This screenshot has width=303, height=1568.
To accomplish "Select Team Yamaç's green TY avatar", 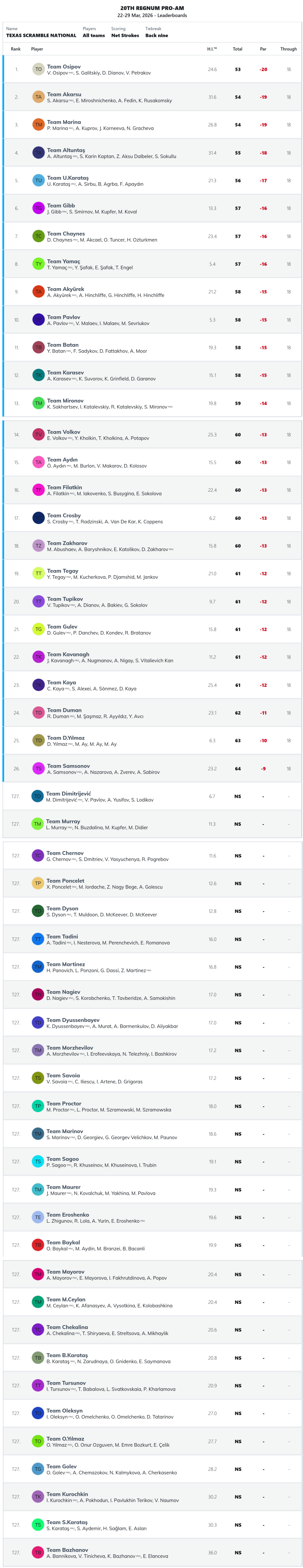I will (38, 264).
